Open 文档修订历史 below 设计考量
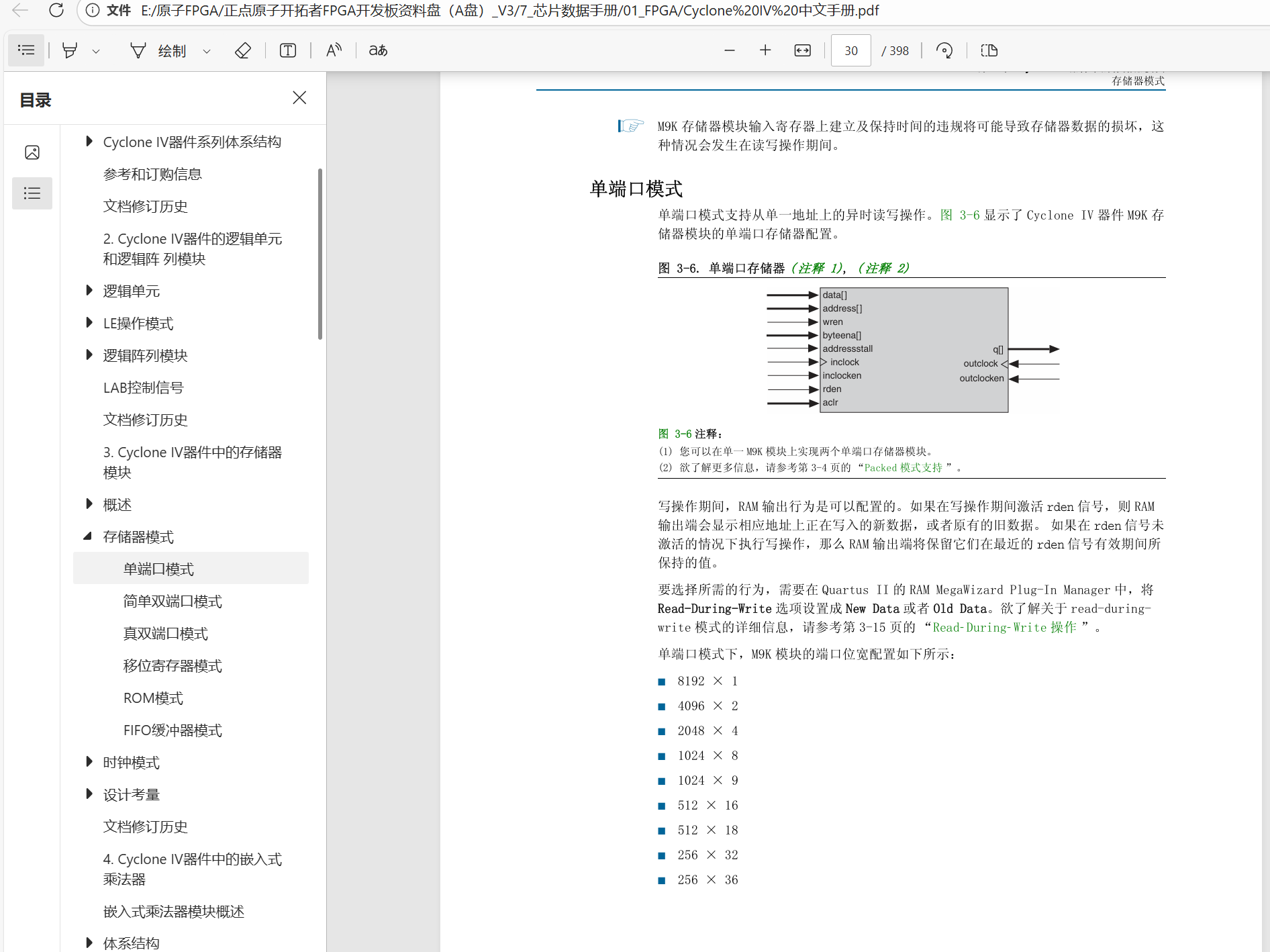The image size is (1270, 952). pyautogui.click(x=146, y=827)
